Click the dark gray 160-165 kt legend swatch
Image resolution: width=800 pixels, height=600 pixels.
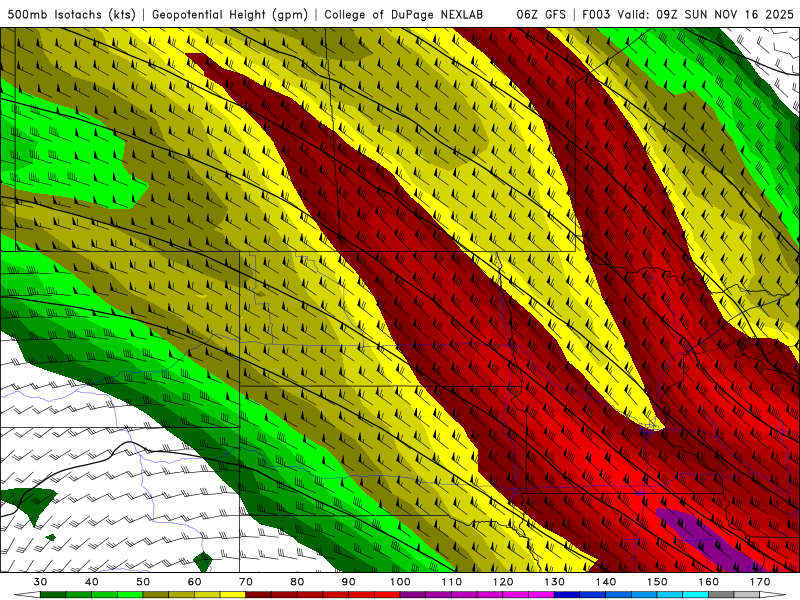tap(721, 595)
